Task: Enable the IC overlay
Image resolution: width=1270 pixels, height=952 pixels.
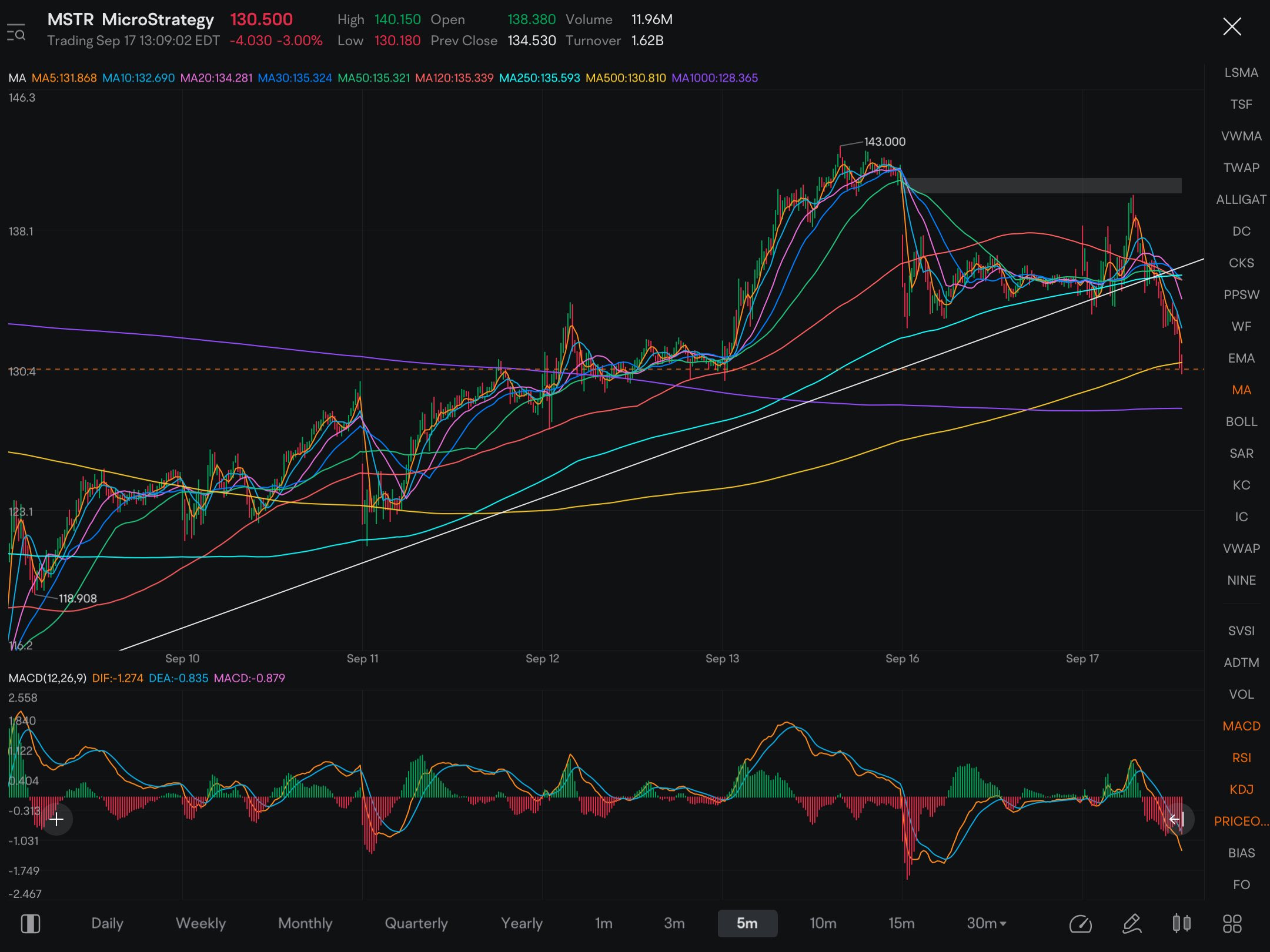Action: coord(1241,517)
